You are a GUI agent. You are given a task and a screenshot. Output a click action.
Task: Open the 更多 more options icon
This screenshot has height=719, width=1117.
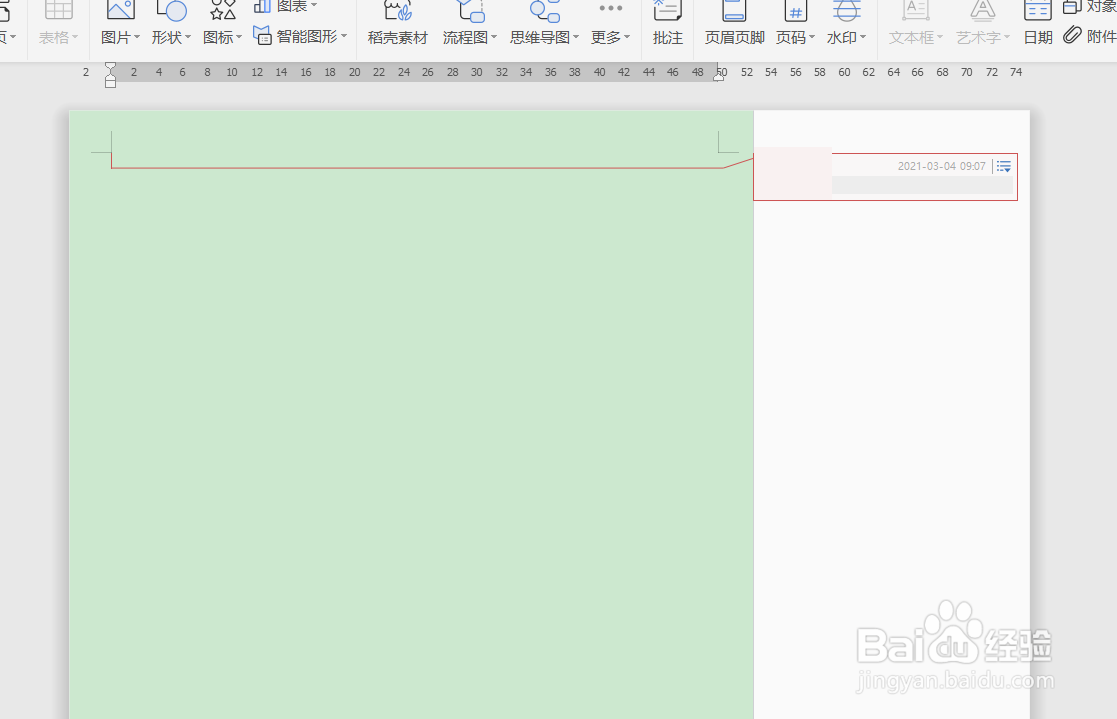point(611,9)
